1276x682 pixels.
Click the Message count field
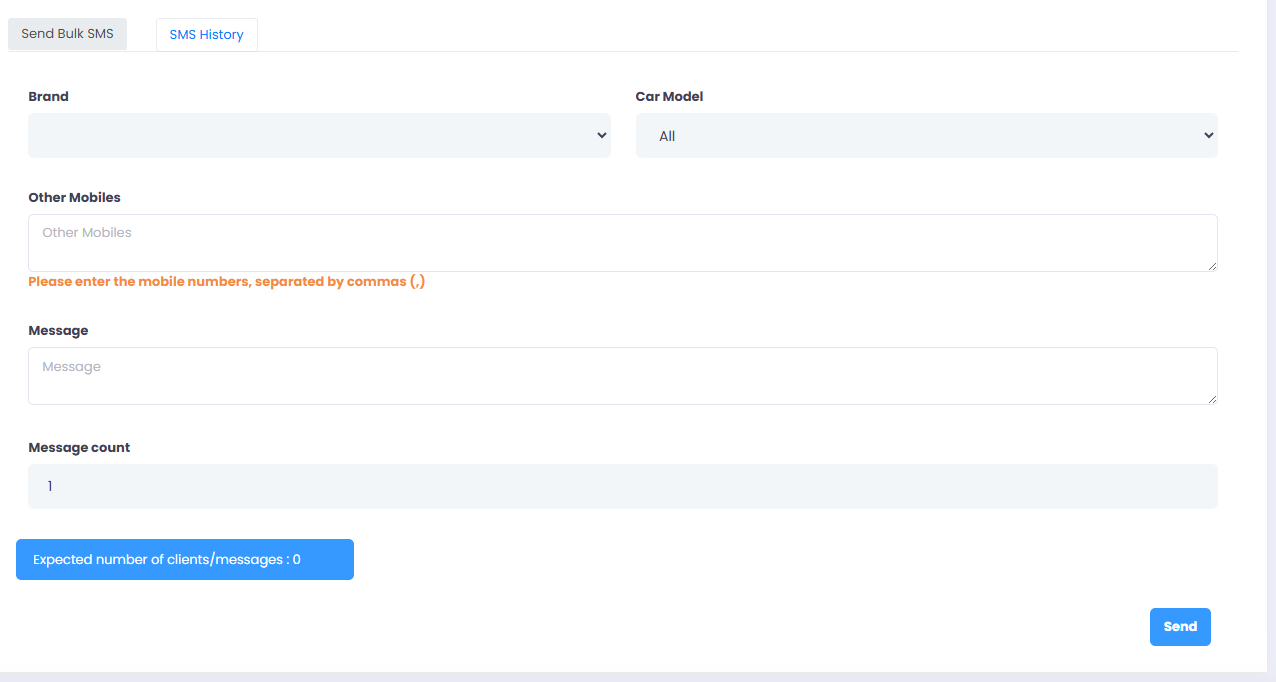pos(622,486)
